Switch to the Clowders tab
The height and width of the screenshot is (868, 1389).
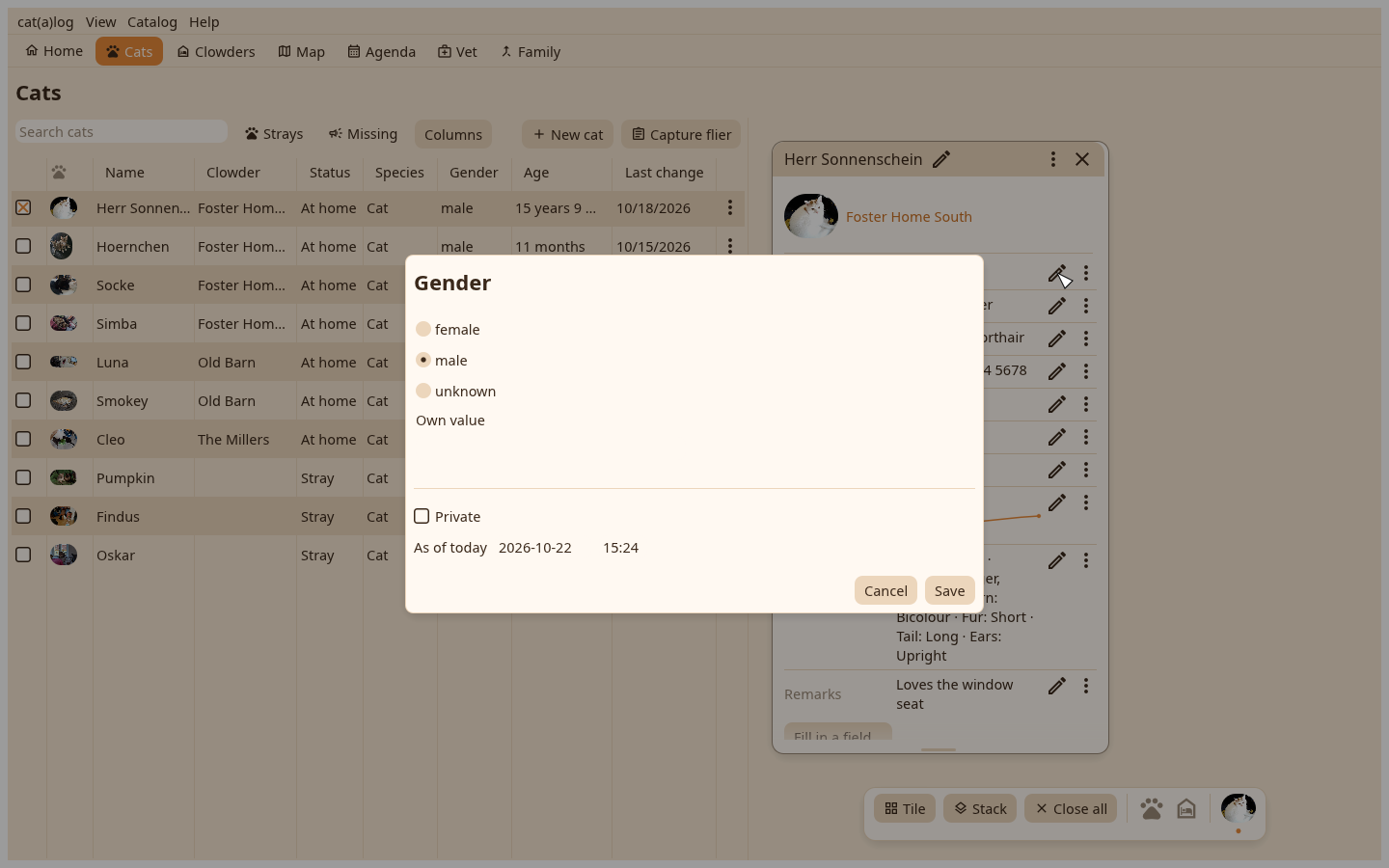(x=216, y=51)
